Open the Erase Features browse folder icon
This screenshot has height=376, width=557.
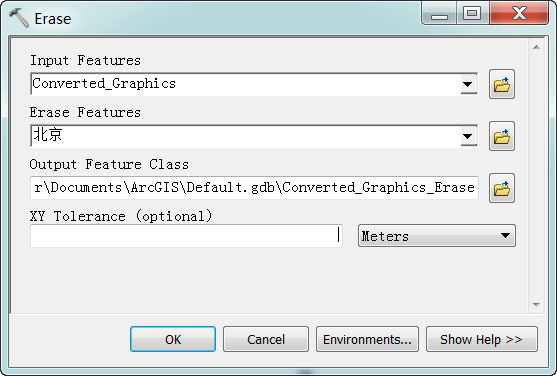[502, 136]
